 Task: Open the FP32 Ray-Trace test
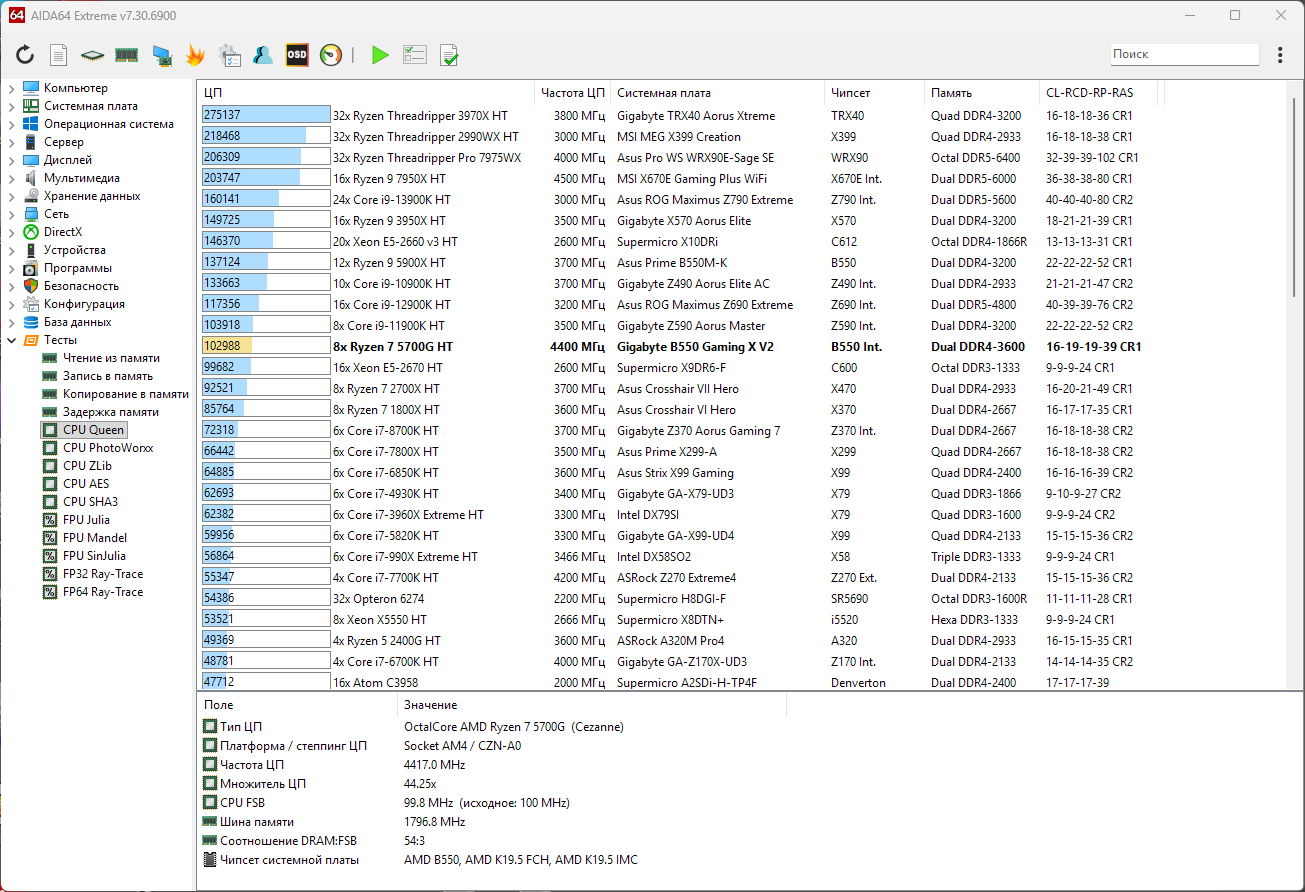103,574
